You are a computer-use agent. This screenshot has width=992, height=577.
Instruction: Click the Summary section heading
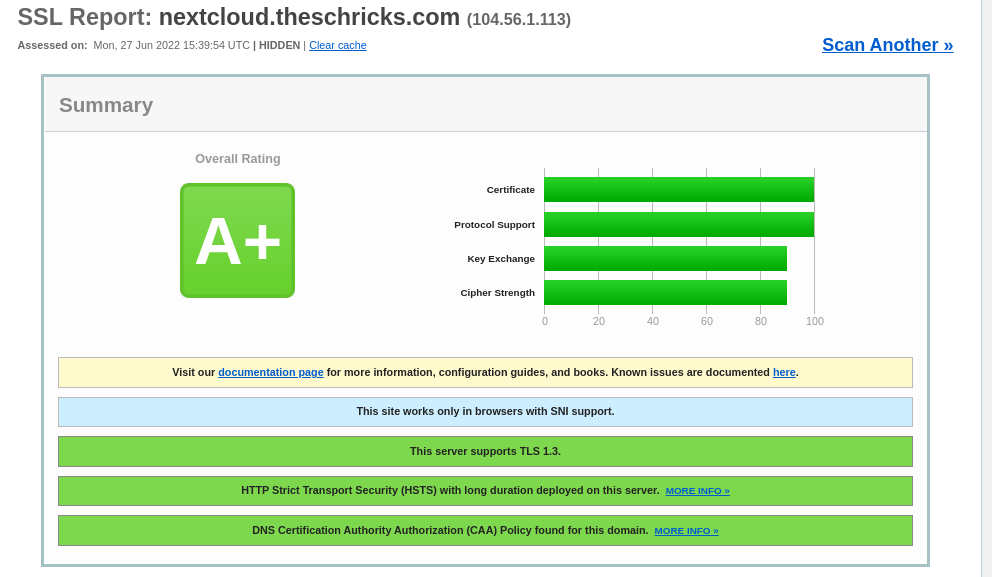[x=106, y=105]
